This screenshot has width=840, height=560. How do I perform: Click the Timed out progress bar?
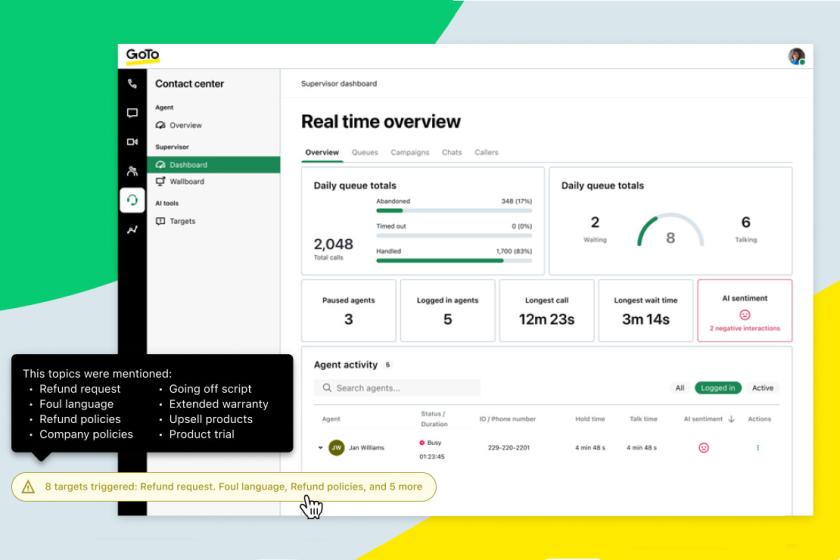pyautogui.click(x=454, y=236)
